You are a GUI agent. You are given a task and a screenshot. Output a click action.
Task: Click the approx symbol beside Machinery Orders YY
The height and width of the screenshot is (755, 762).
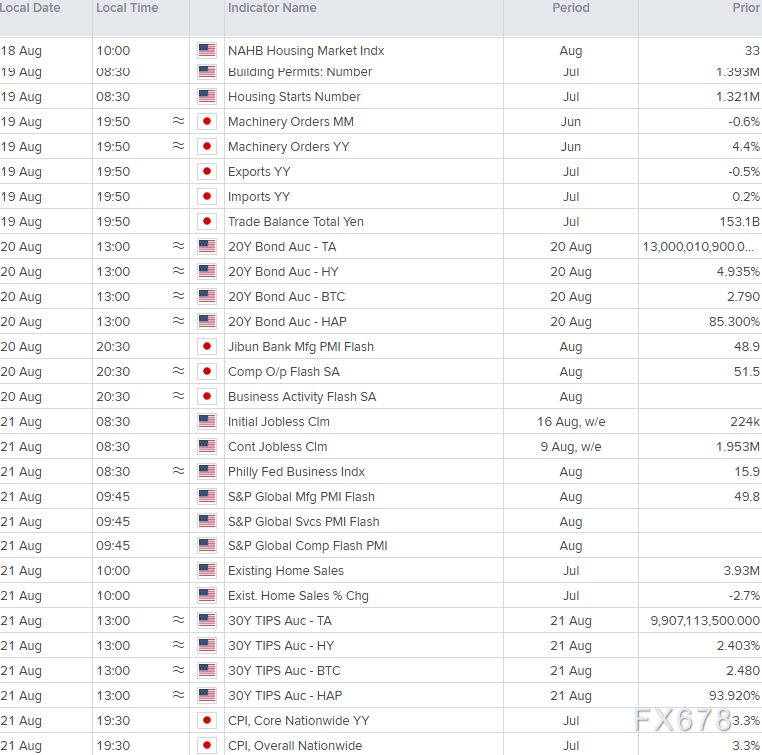(178, 147)
